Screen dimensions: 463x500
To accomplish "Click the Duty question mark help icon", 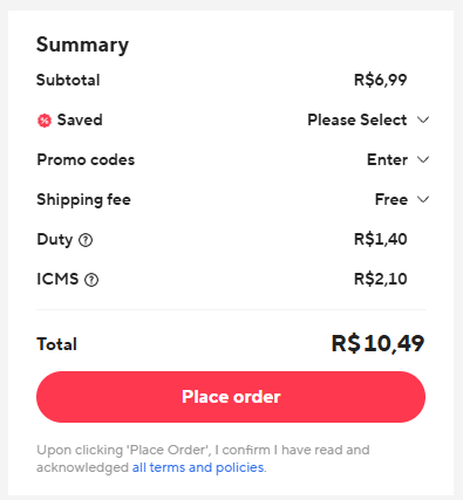I will [86, 240].
